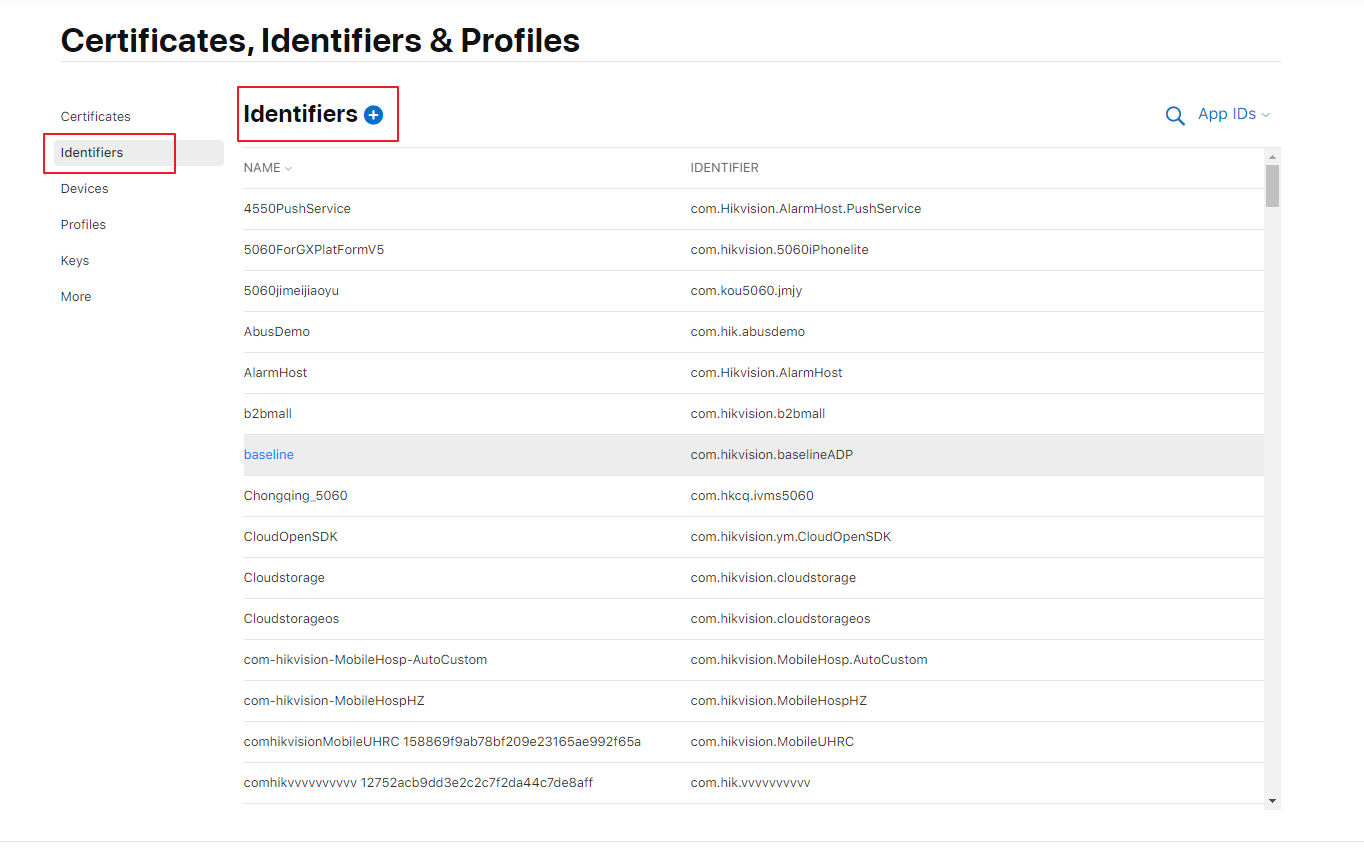Click identifier com.hikvision.baselineADP

[772, 455]
